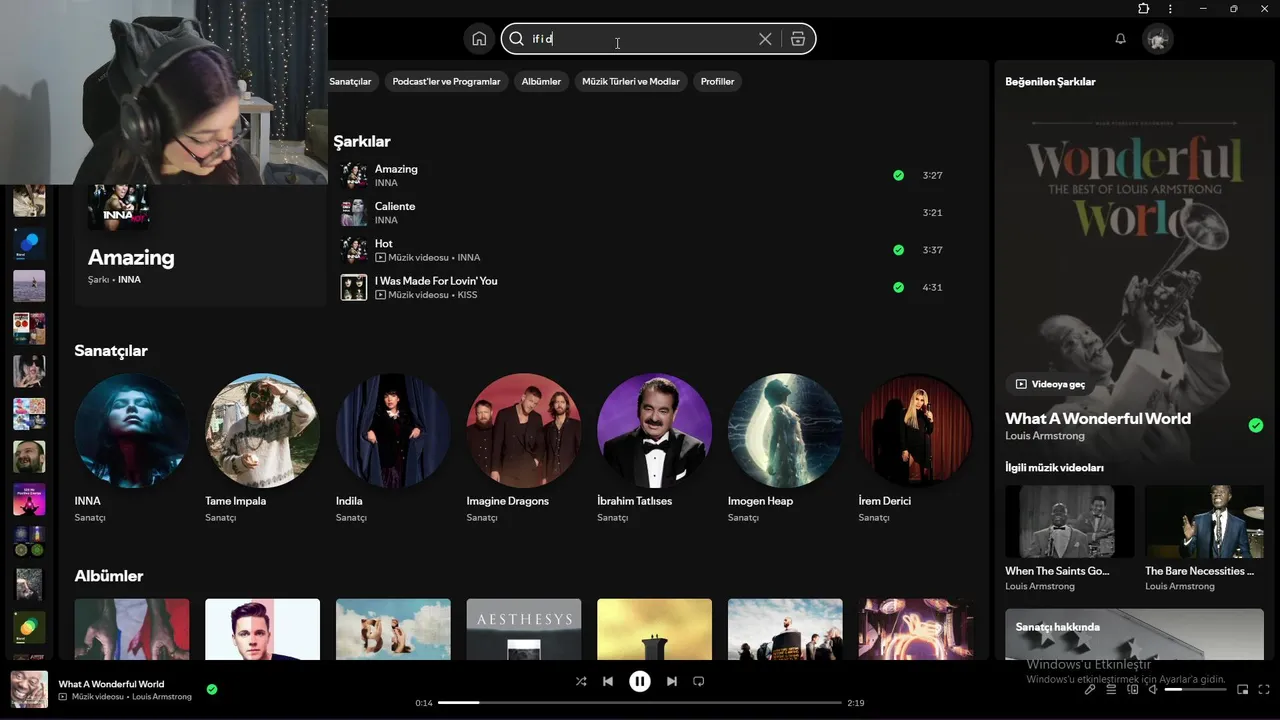The height and width of the screenshot is (720, 1280).
Task: Open the now playing cover in player bar
Action: pos(29,690)
